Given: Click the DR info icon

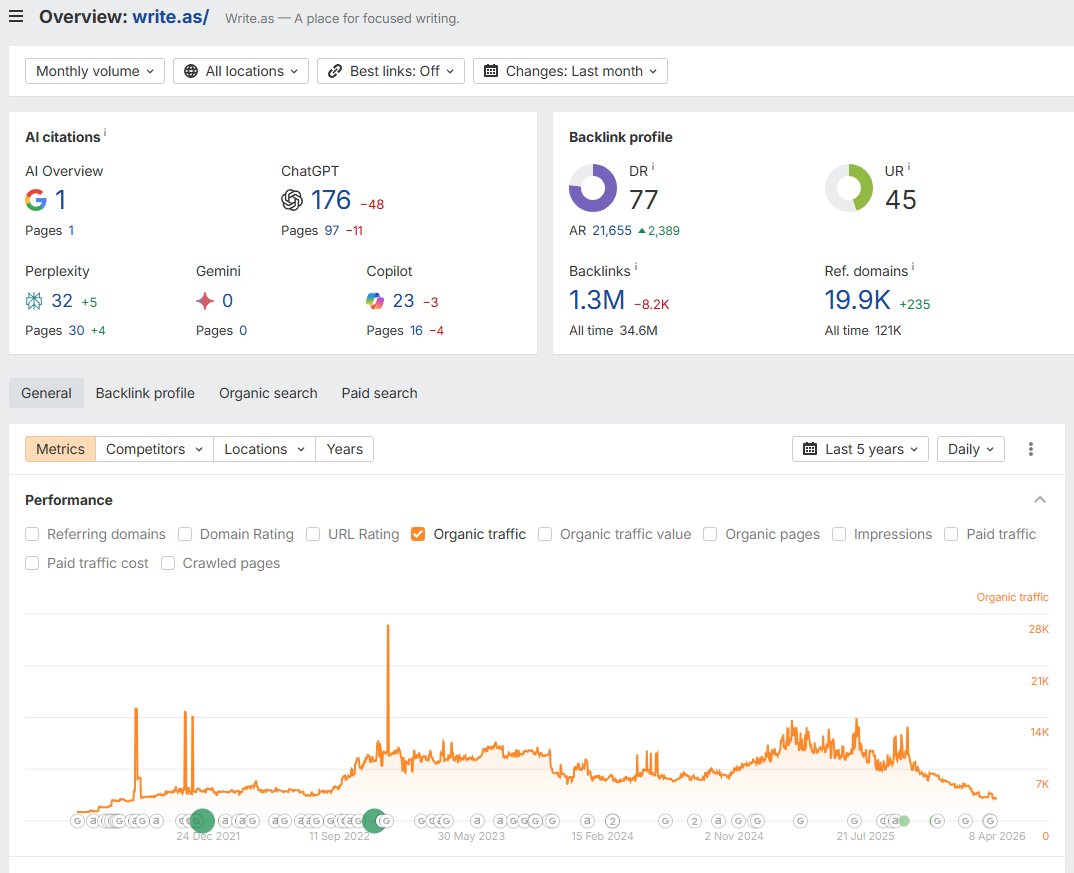Looking at the screenshot, I should click(653, 166).
